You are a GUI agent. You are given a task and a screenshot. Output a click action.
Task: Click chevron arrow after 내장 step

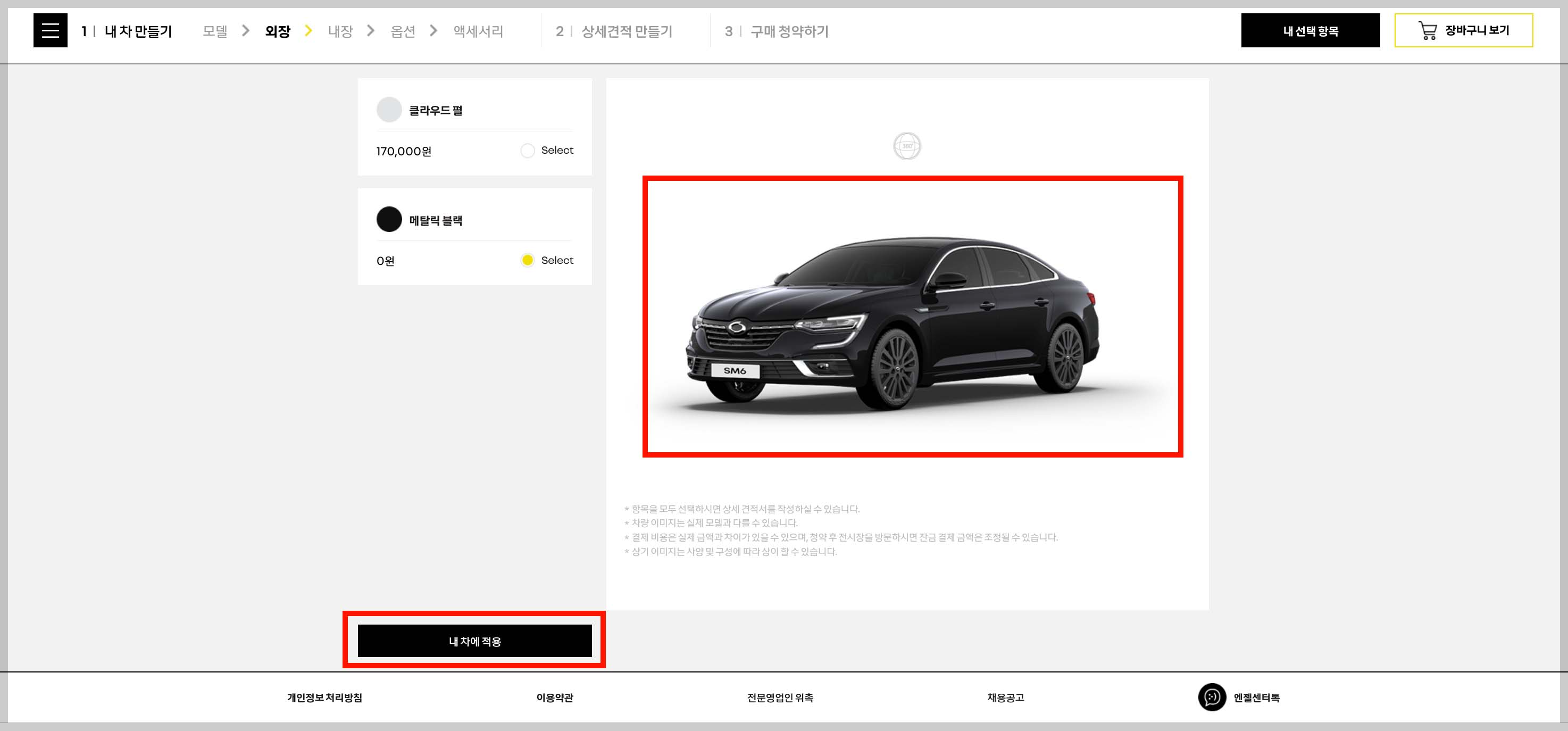click(x=371, y=30)
